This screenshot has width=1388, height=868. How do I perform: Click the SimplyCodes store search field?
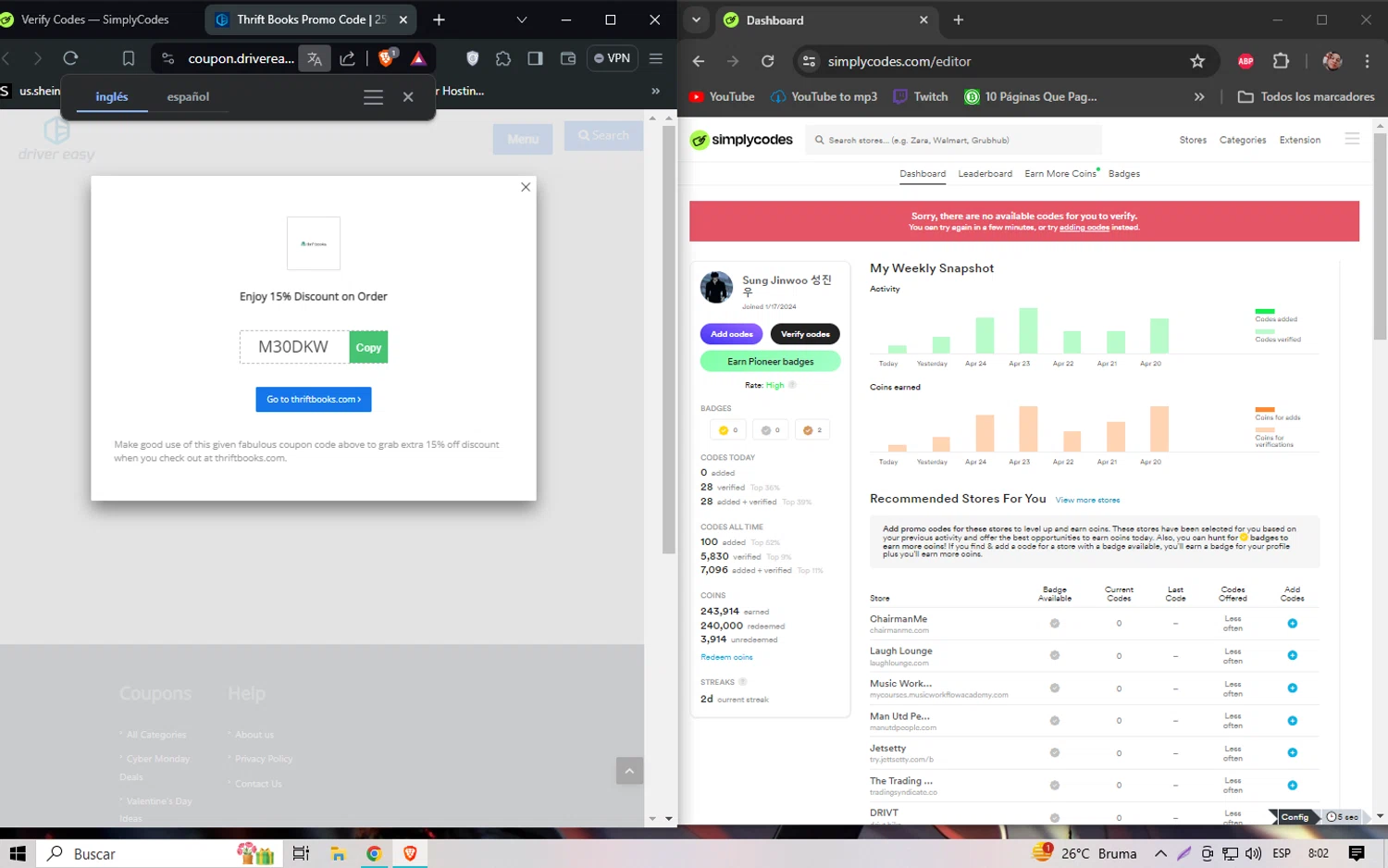[x=953, y=140]
